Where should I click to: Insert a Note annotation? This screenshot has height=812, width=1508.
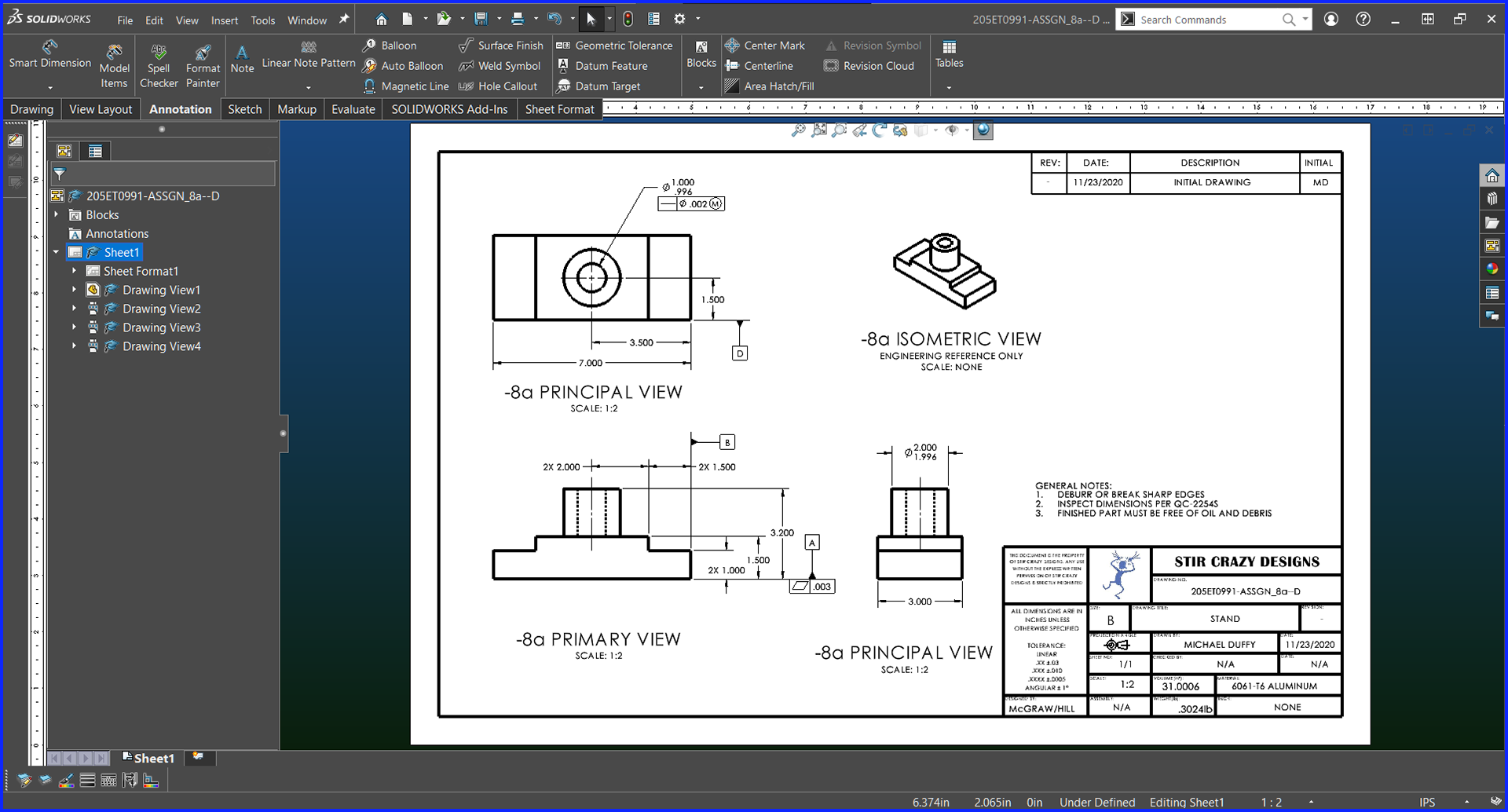(x=242, y=59)
